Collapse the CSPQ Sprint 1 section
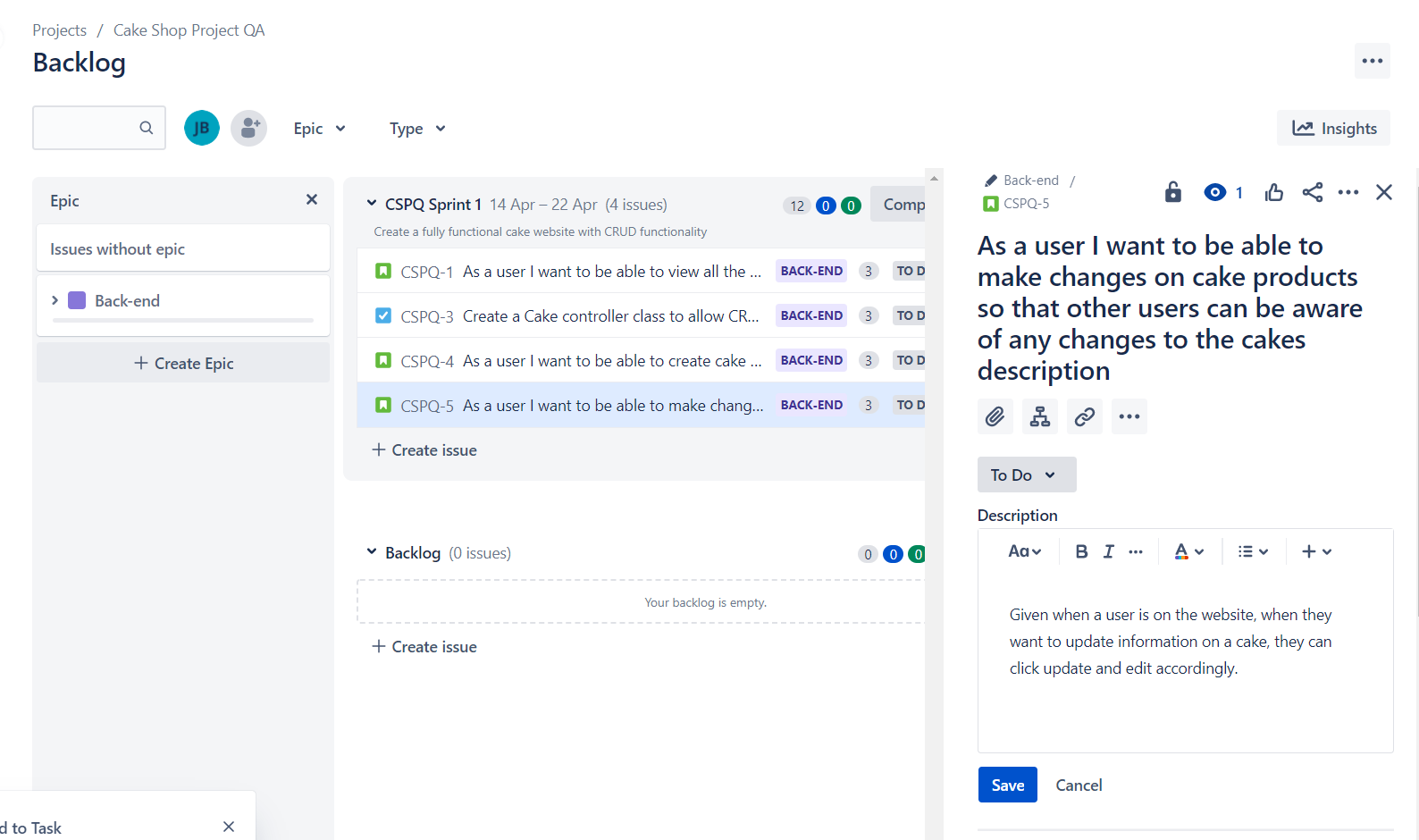Screen dimensions: 1419x840 point(372,204)
